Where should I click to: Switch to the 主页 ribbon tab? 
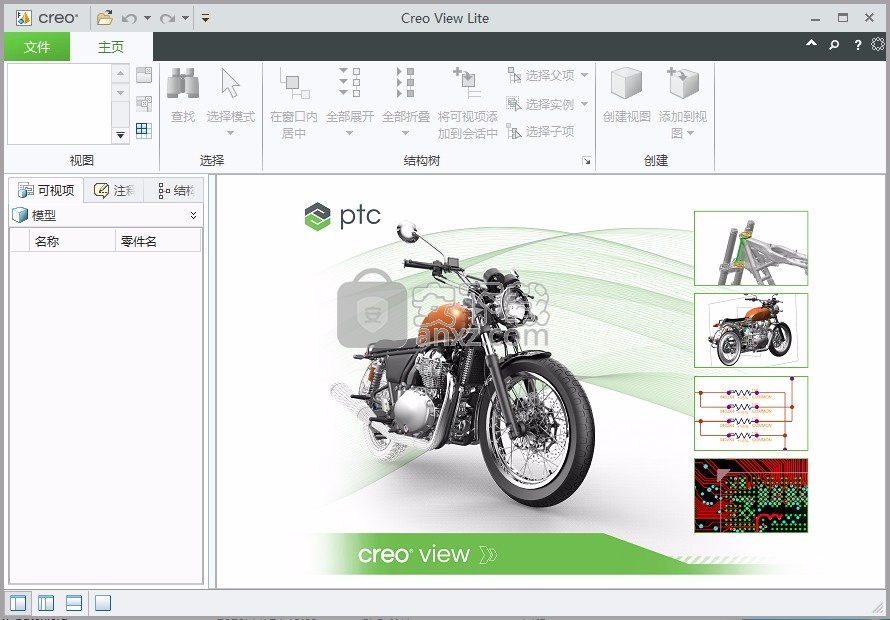pos(111,47)
